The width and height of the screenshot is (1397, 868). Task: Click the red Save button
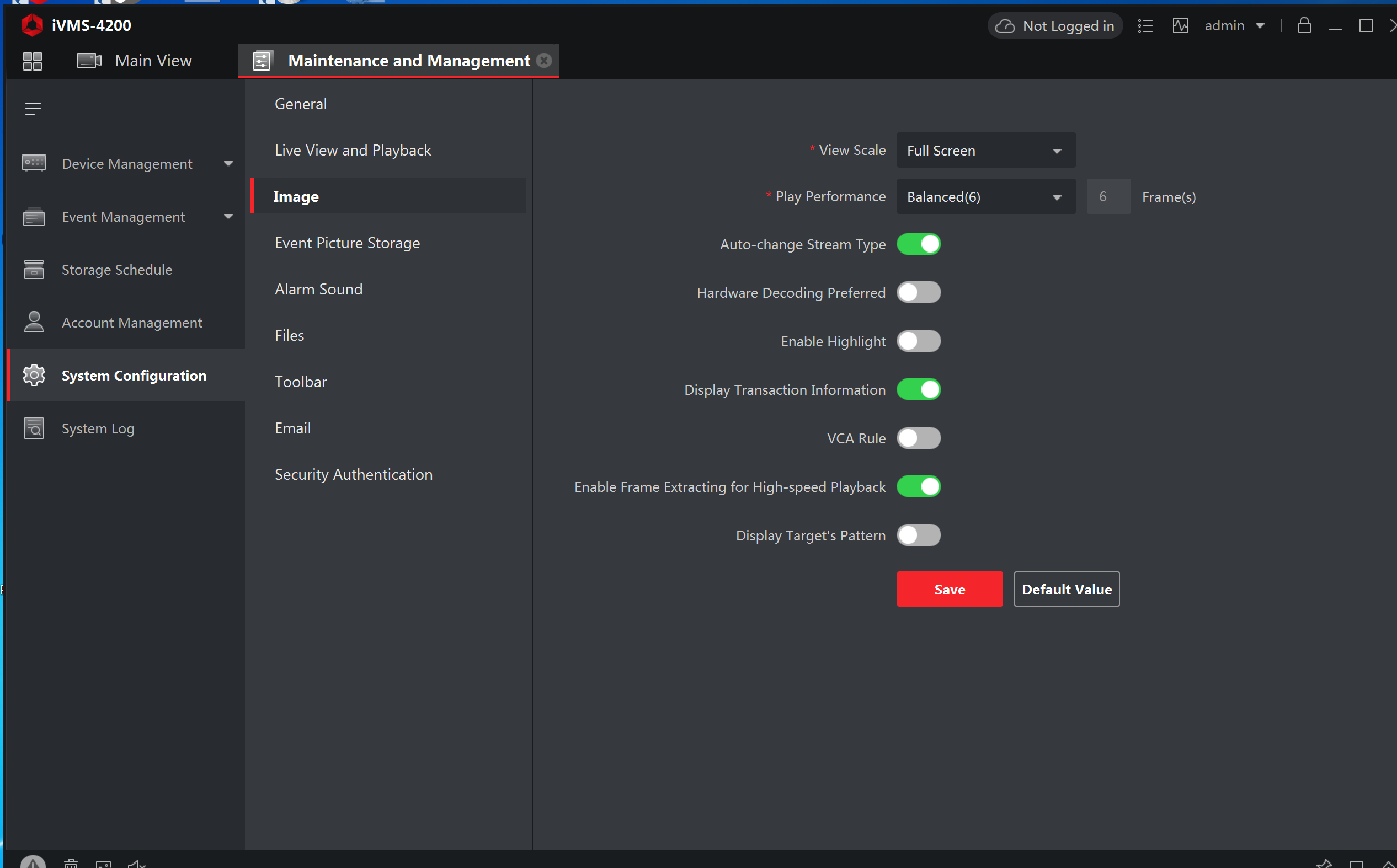pos(949,589)
